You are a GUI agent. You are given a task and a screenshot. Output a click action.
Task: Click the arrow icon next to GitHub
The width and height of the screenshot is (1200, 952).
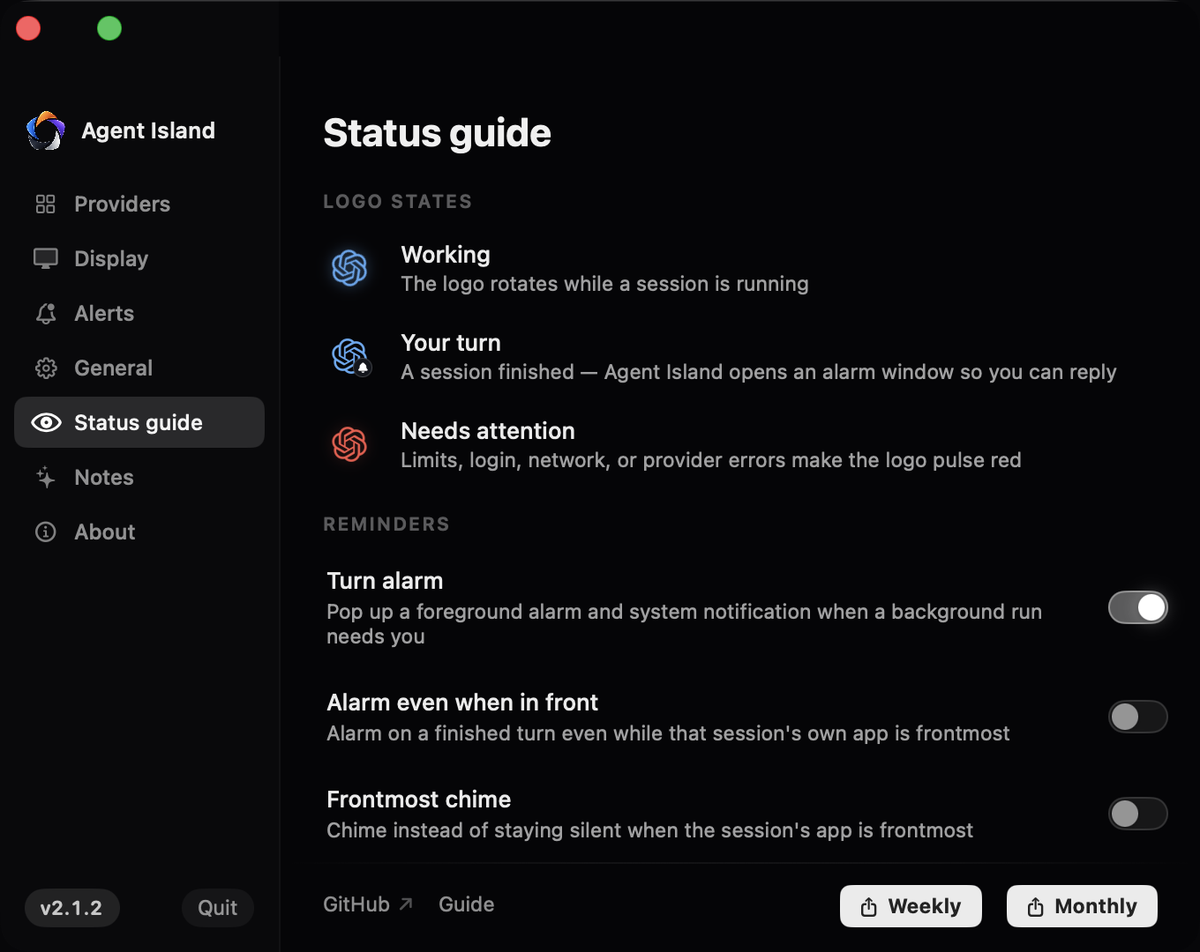pos(405,904)
